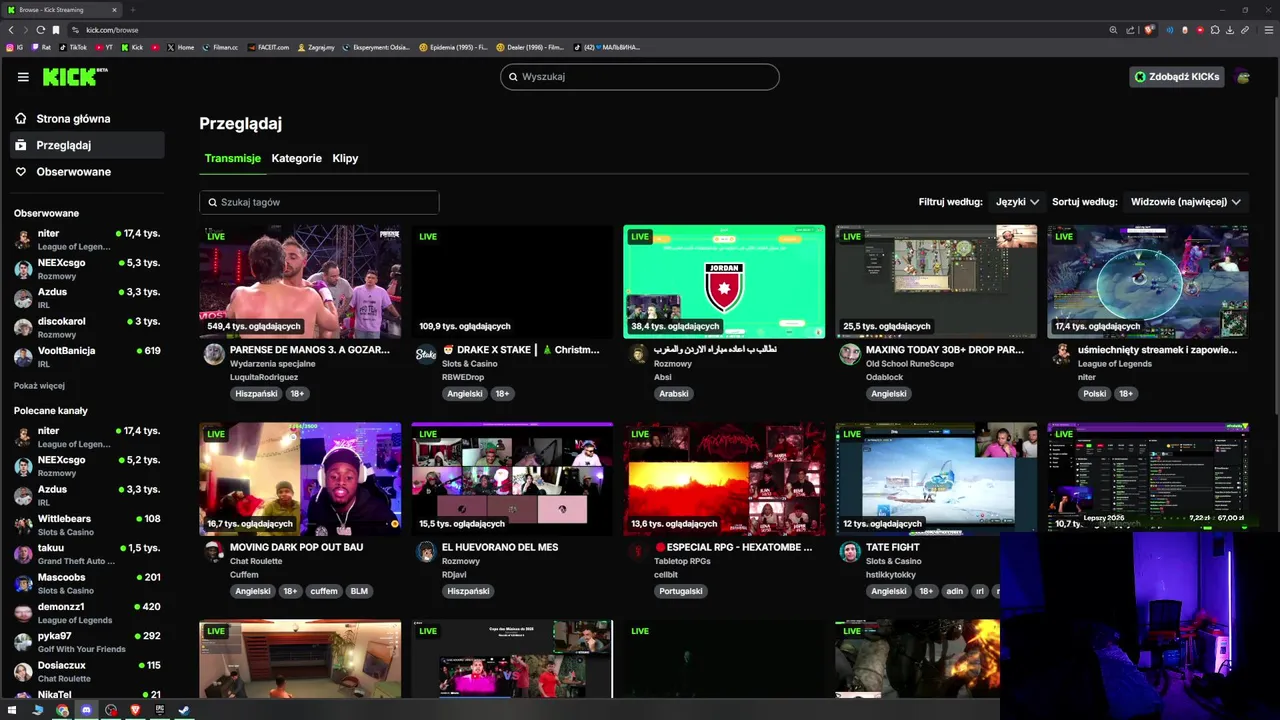The width and height of the screenshot is (1280, 720).
Task: Open NEEXcsgo in Obserwowane list
Action: 87,269
